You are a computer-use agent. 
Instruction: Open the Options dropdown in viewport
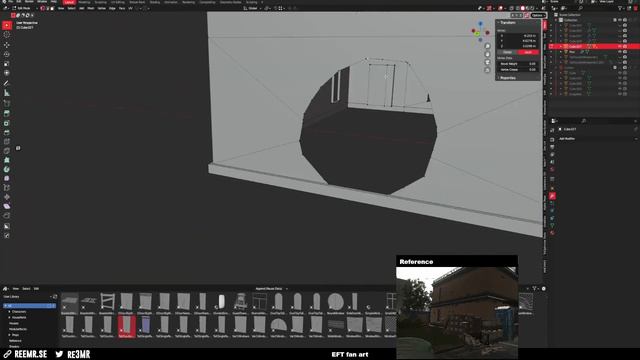click(538, 16)
